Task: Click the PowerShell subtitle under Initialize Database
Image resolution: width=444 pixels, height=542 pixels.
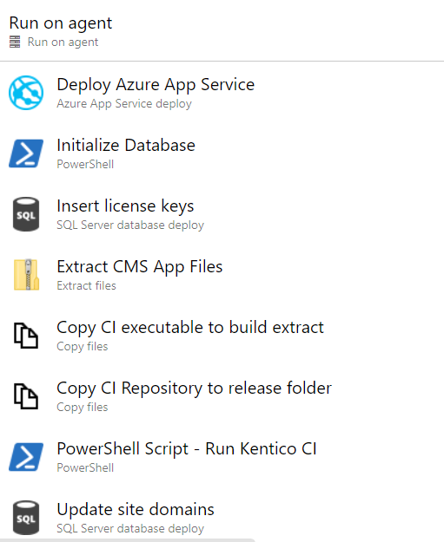Action: (85, 164)
